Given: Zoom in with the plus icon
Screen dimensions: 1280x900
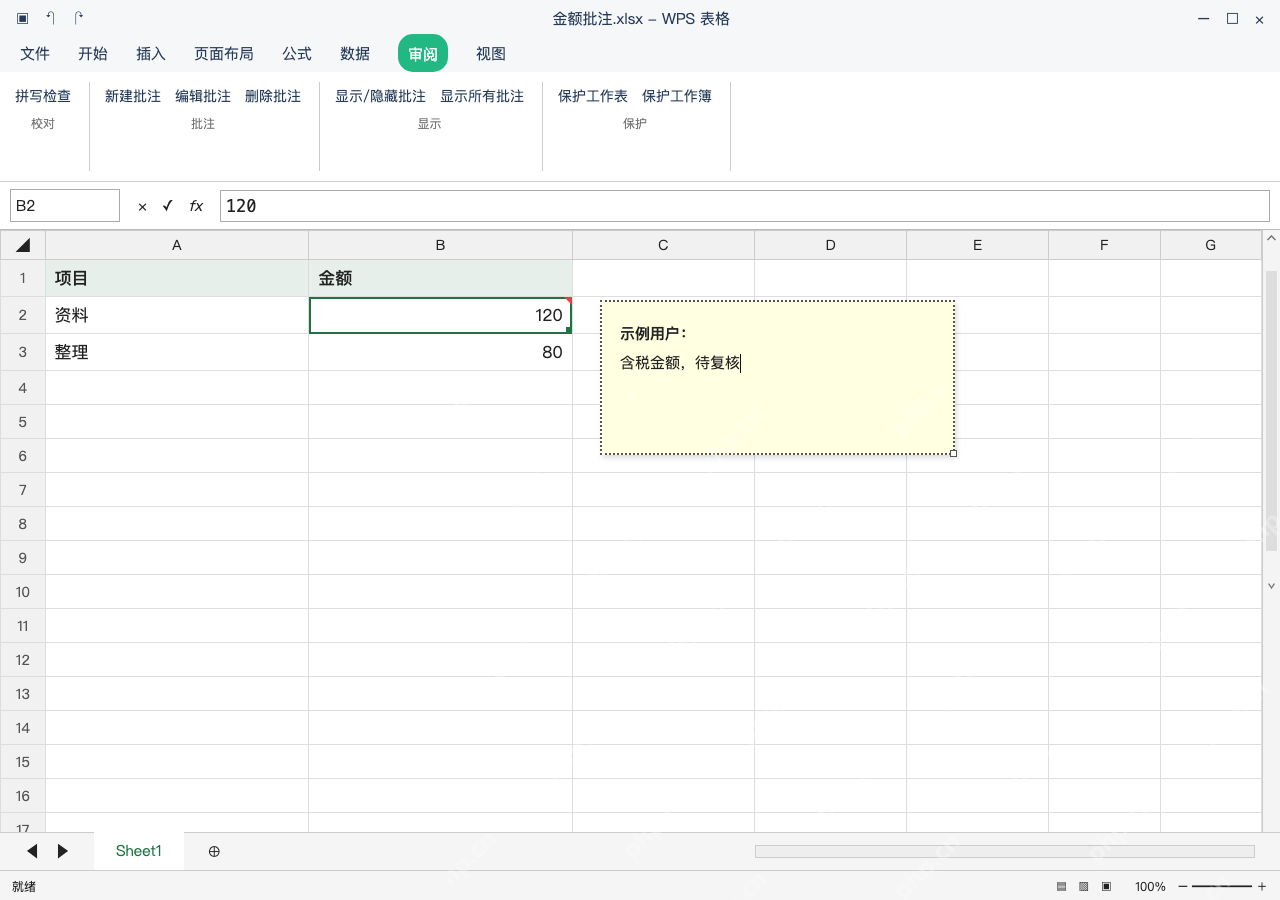Looking at the screenshot, I should click(x=1262, y=886).
